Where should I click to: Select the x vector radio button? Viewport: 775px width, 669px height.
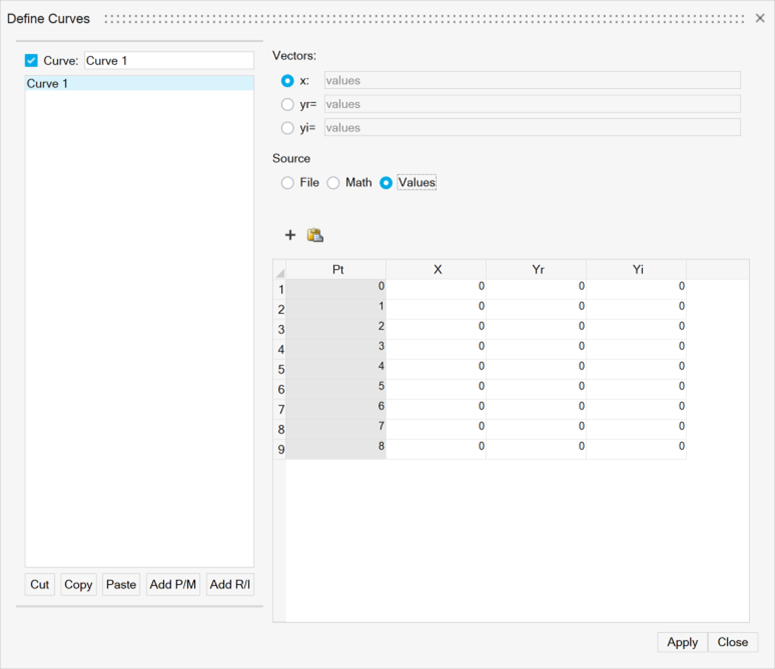[288, 81]
